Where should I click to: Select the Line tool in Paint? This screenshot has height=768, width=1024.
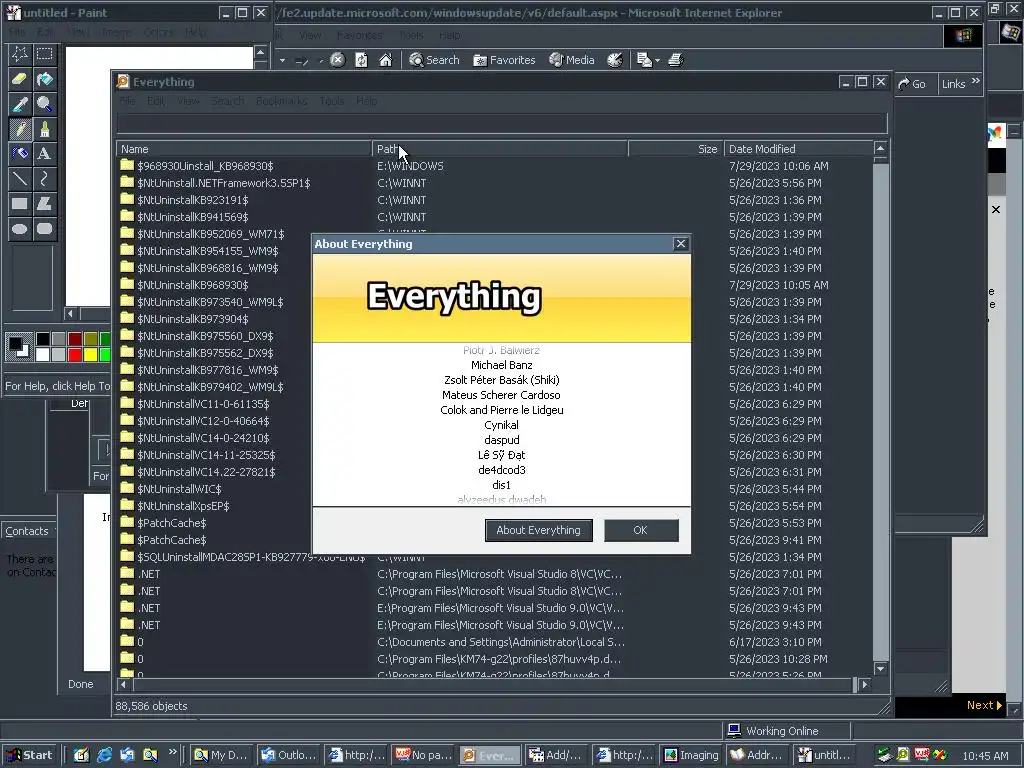[x=20, y=178]
